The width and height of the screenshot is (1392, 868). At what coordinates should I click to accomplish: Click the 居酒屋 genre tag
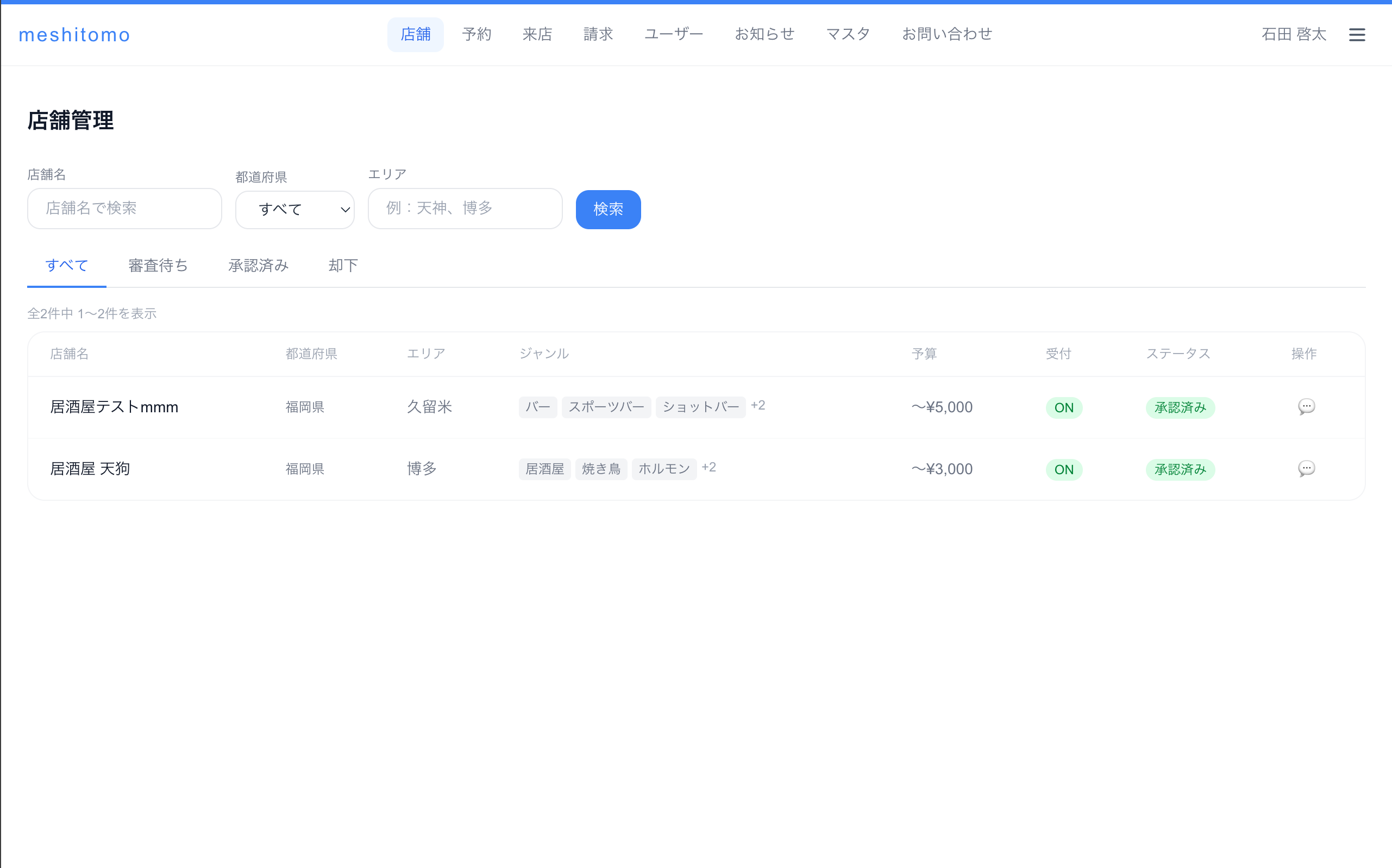(544, 469)
